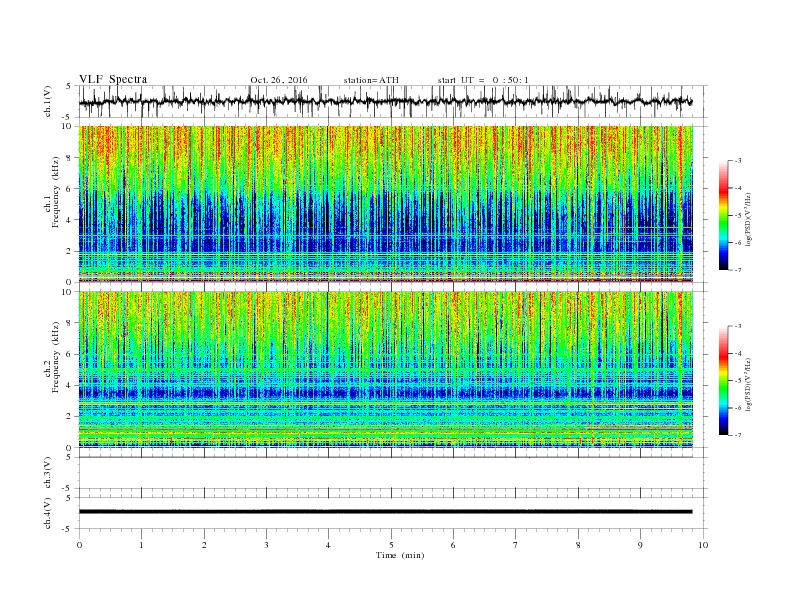Click time axis tick label "5"
Image resolution: width=792 pixels, height=612 pixels.
tap(391, 545)
